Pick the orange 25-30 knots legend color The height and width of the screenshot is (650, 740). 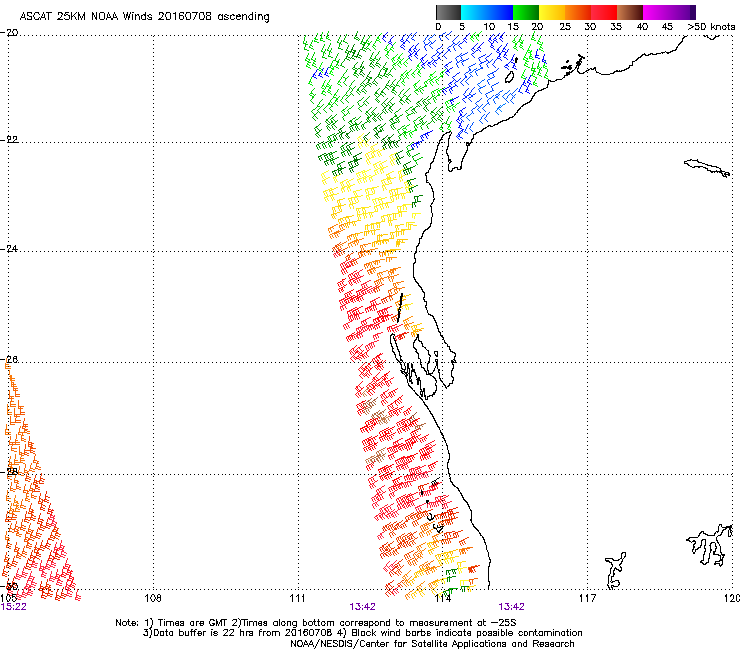coord(578,12)
